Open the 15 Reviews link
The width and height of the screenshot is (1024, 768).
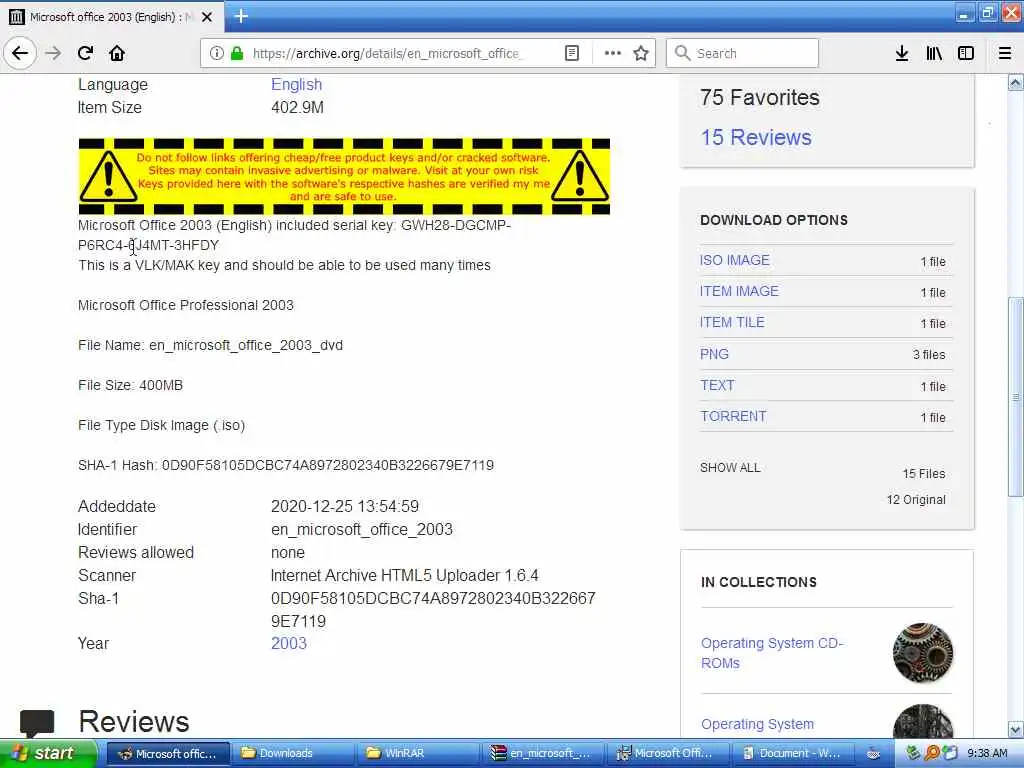[x=756, y=137]
